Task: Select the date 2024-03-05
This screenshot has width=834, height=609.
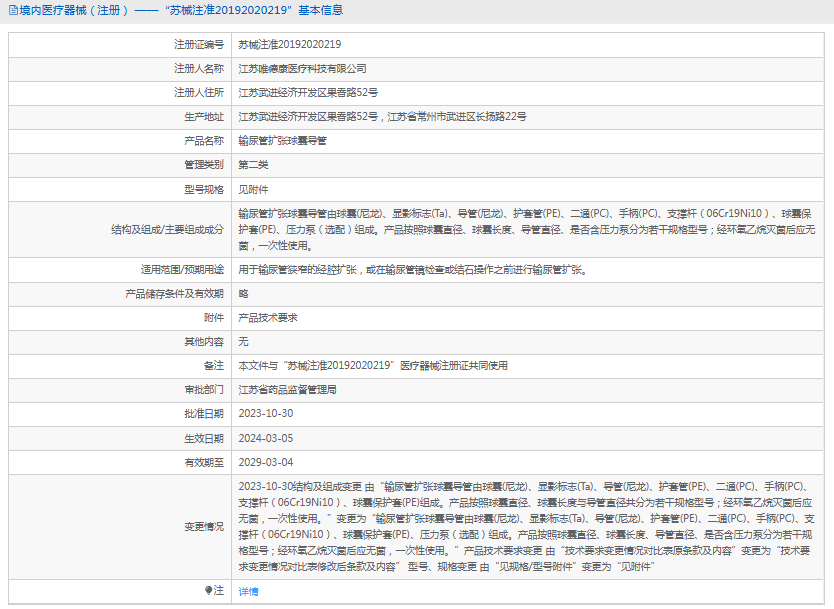Action: [265, 439]
